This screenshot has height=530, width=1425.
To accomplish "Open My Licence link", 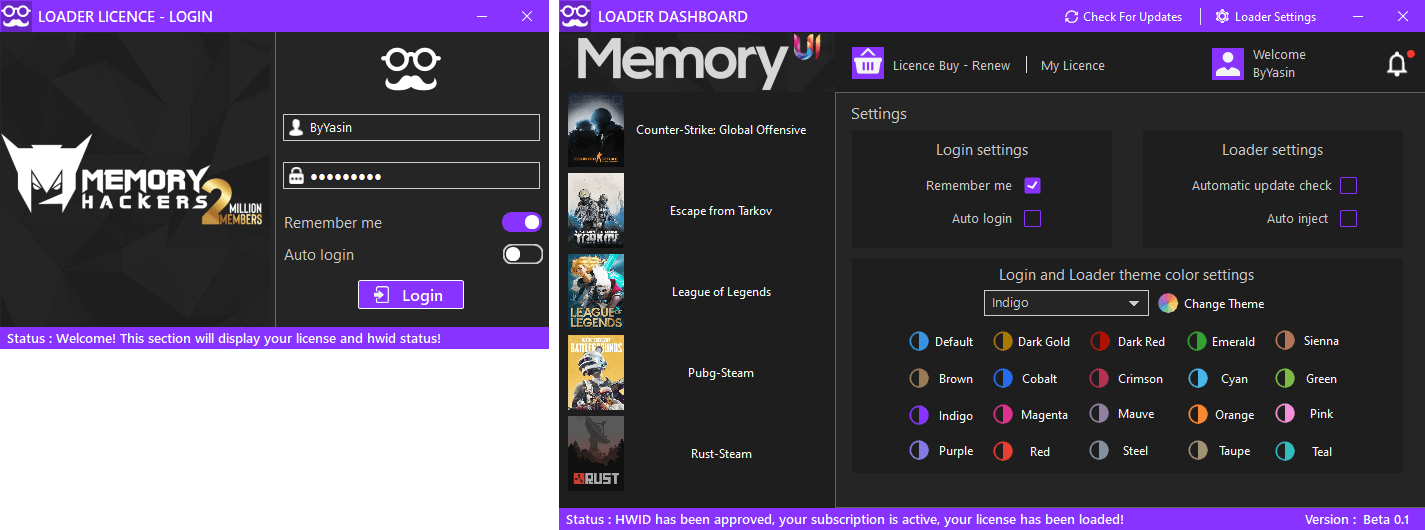I will pyautogui.click(x=1073, y=65).
